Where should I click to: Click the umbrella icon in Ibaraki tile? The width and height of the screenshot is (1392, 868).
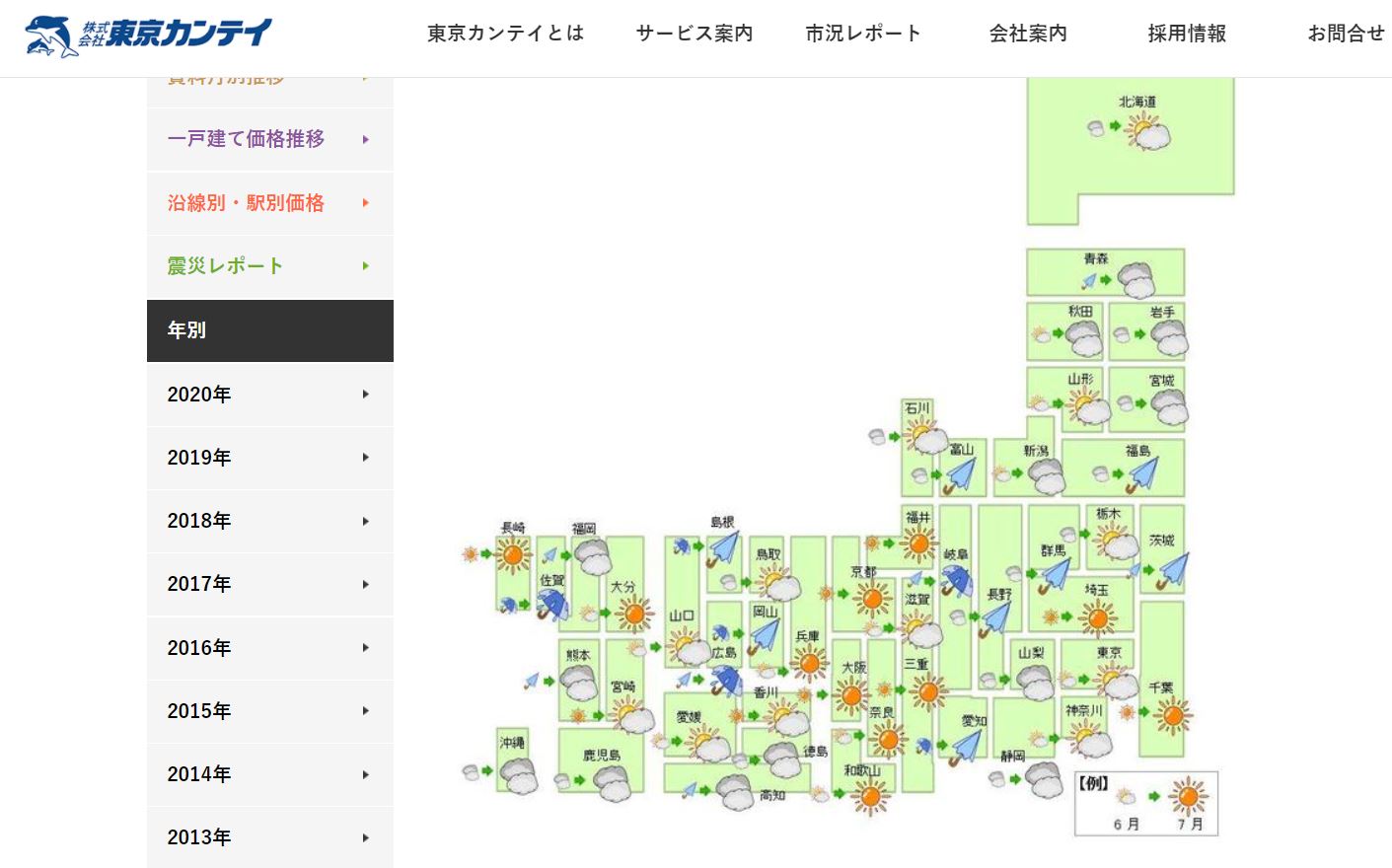1173,570
